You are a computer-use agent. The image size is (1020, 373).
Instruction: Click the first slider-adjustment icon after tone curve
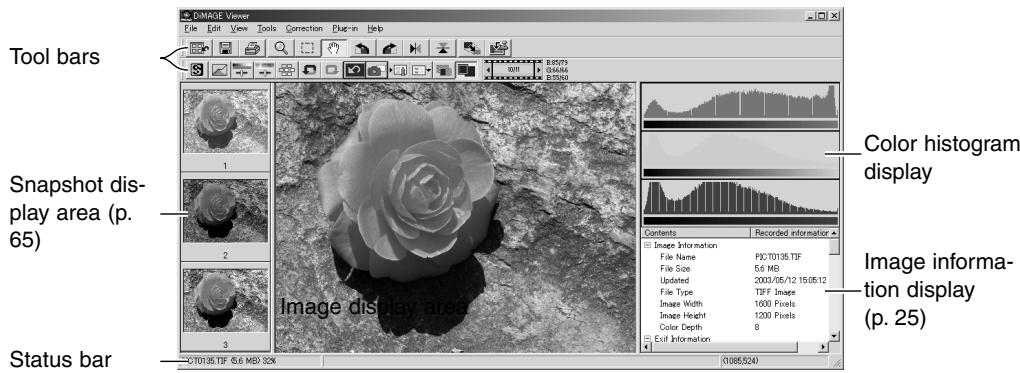[241, 70]
